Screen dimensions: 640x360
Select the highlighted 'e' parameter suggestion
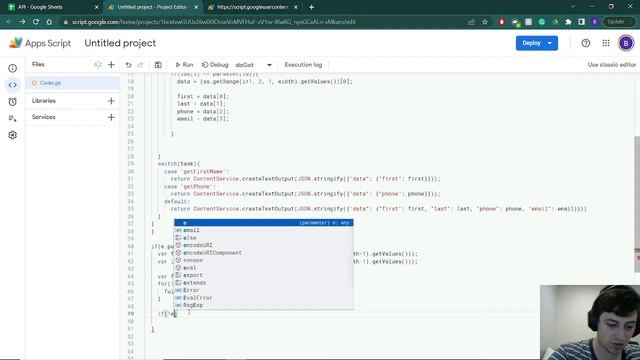264,223
